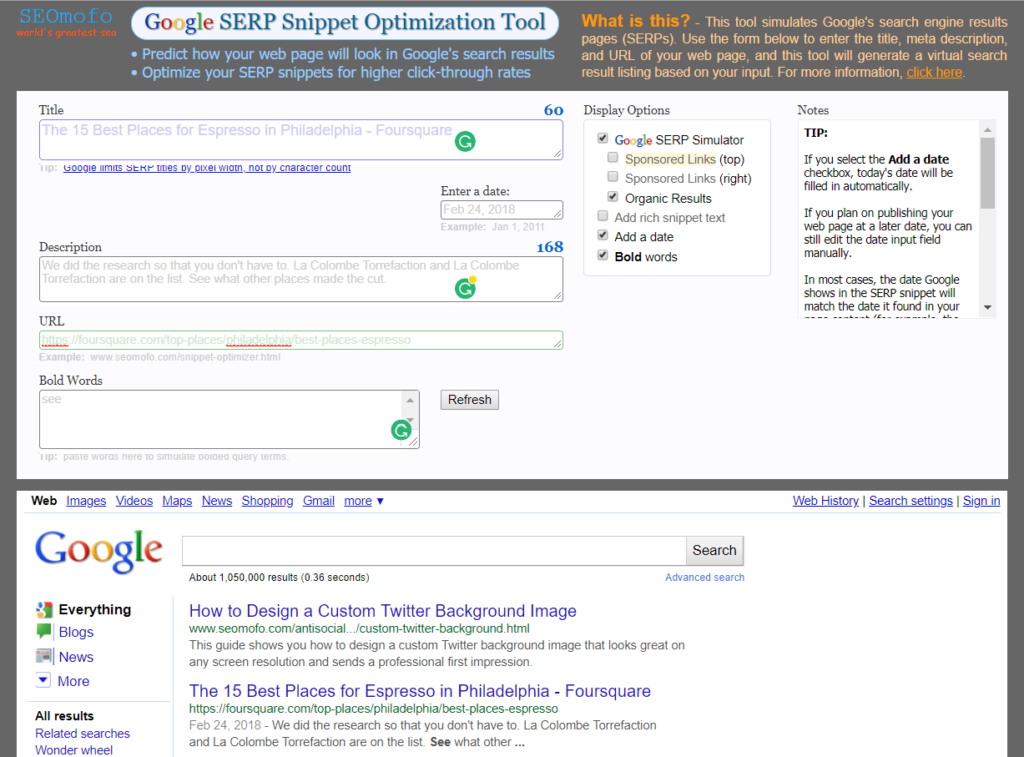Uncheck the Organic Results checkbox
The width and height of the screenshot is (1024, 757).
pos(613,197)
